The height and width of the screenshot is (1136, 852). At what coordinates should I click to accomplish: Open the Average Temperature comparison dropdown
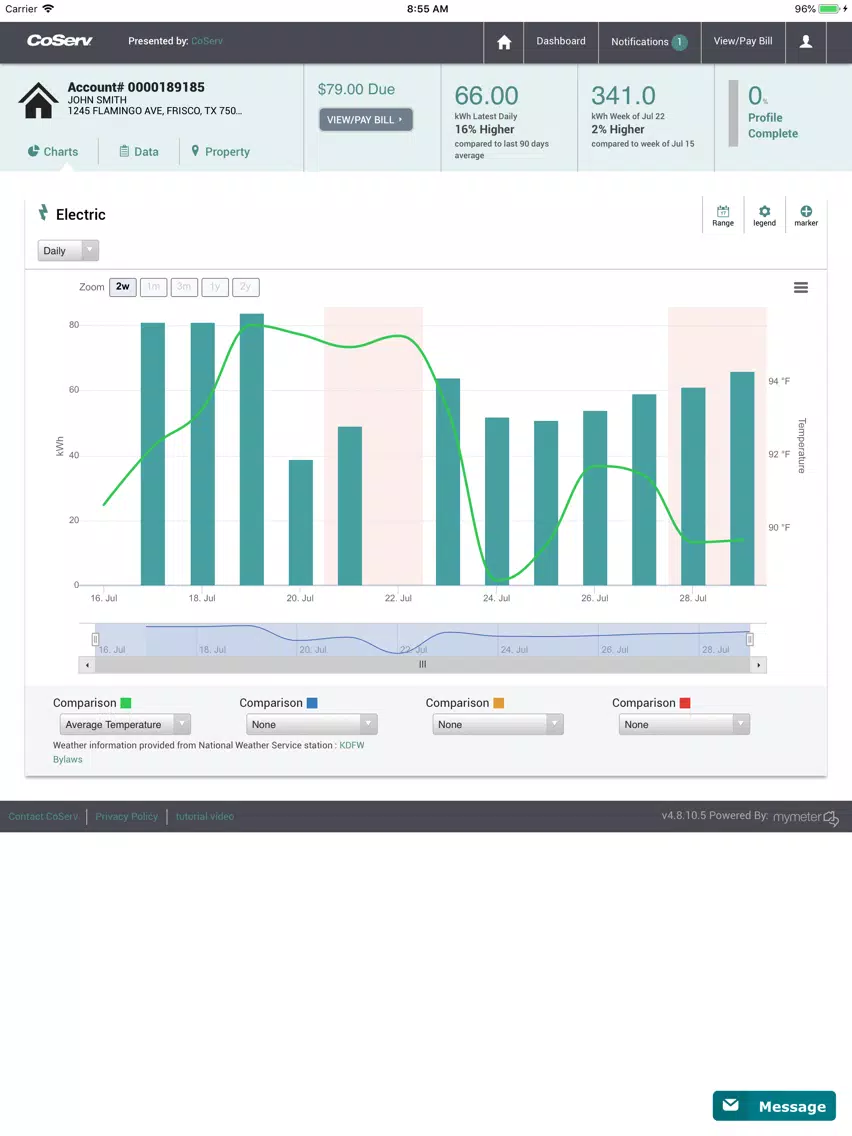(125, 724)
